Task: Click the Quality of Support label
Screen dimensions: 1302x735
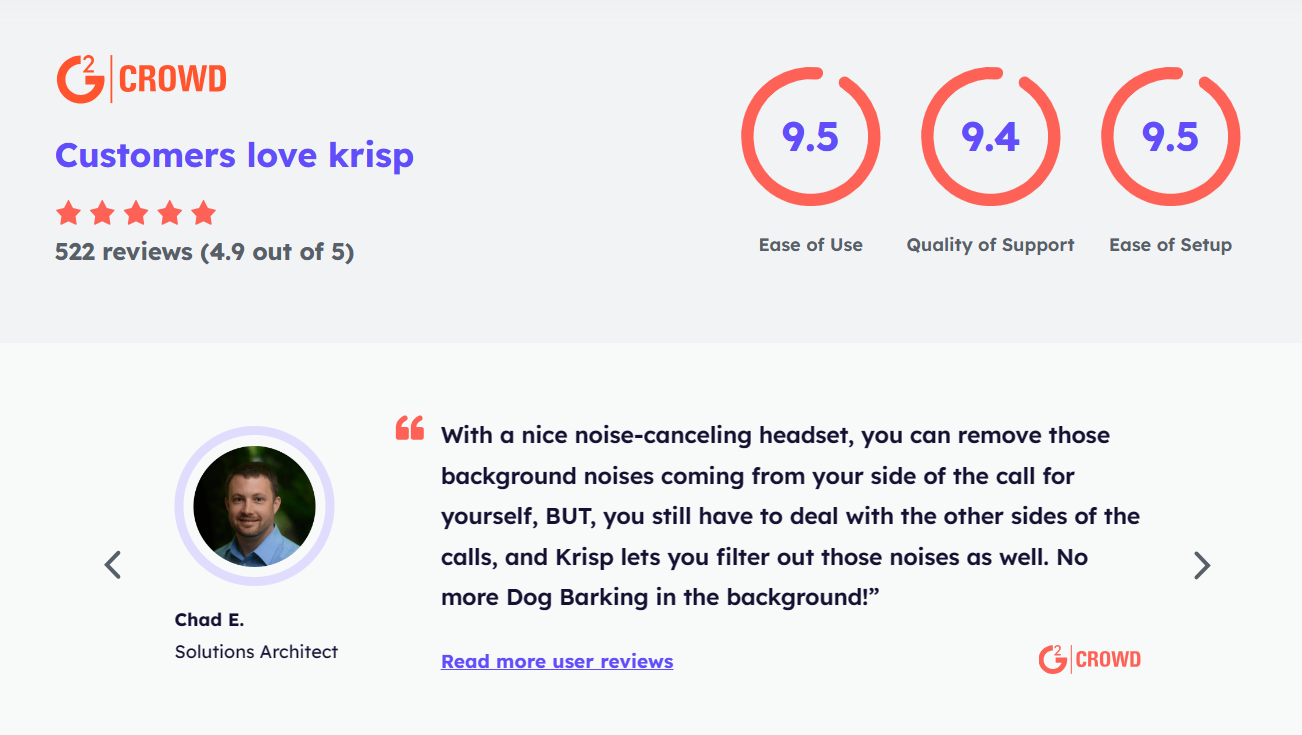Action: [991, 245]
